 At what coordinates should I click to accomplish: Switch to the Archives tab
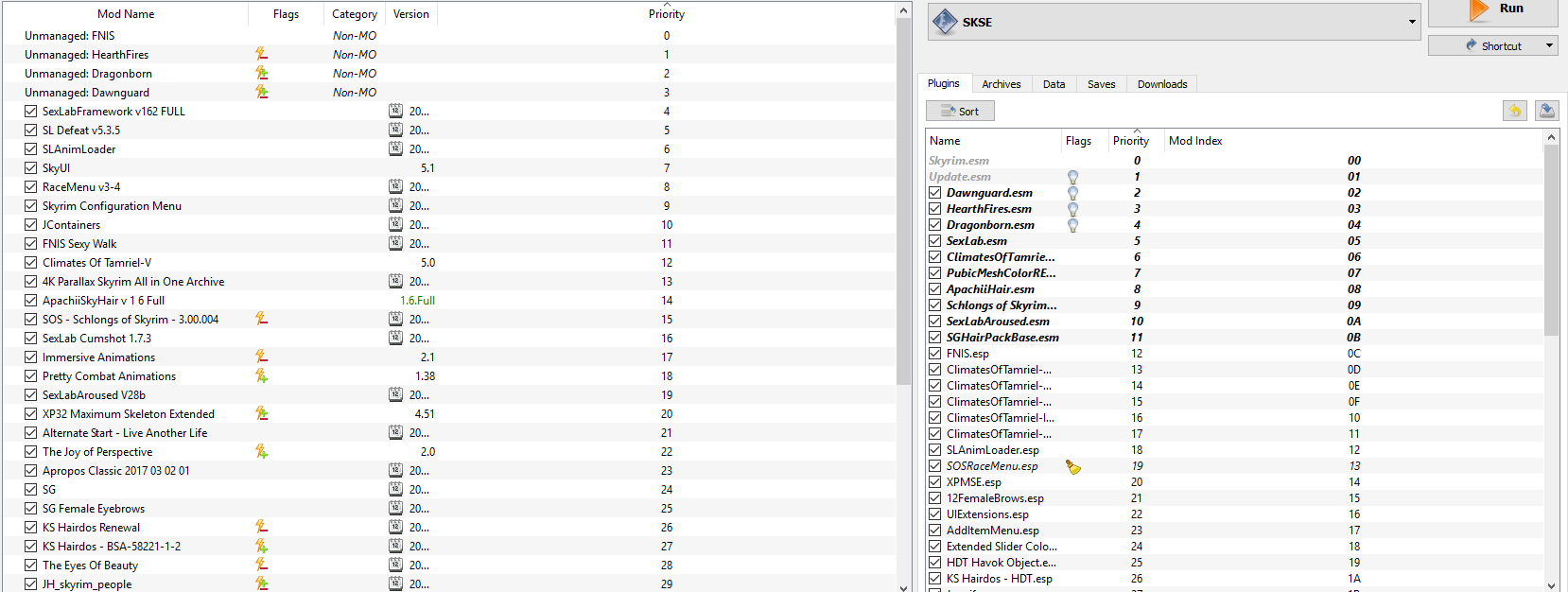coord(1001,84)
